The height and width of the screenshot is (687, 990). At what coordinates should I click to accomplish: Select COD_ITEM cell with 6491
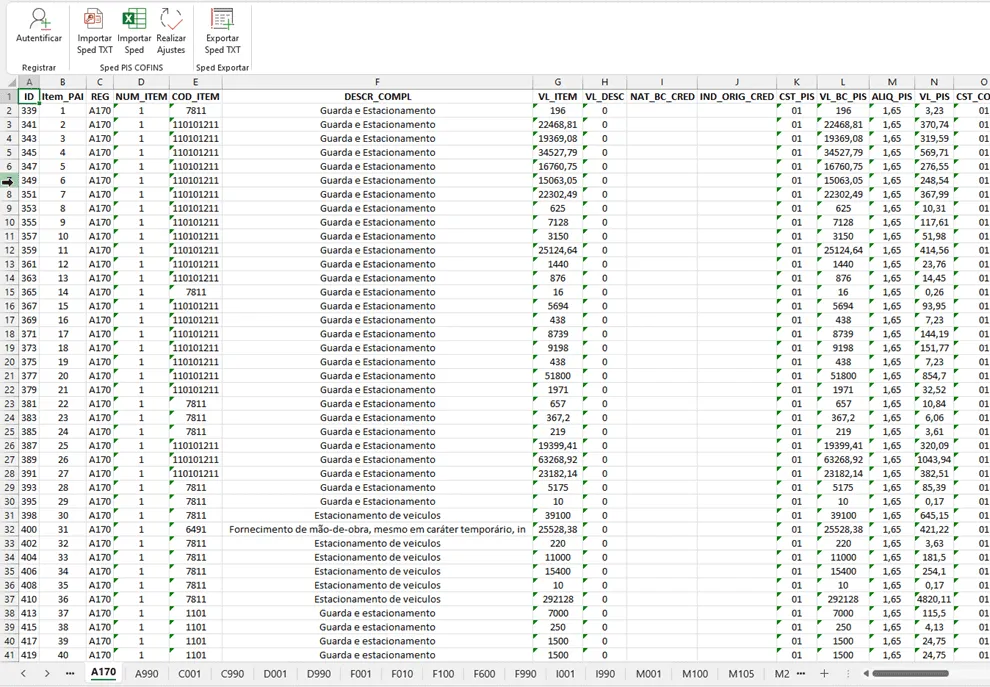(196, 529)
